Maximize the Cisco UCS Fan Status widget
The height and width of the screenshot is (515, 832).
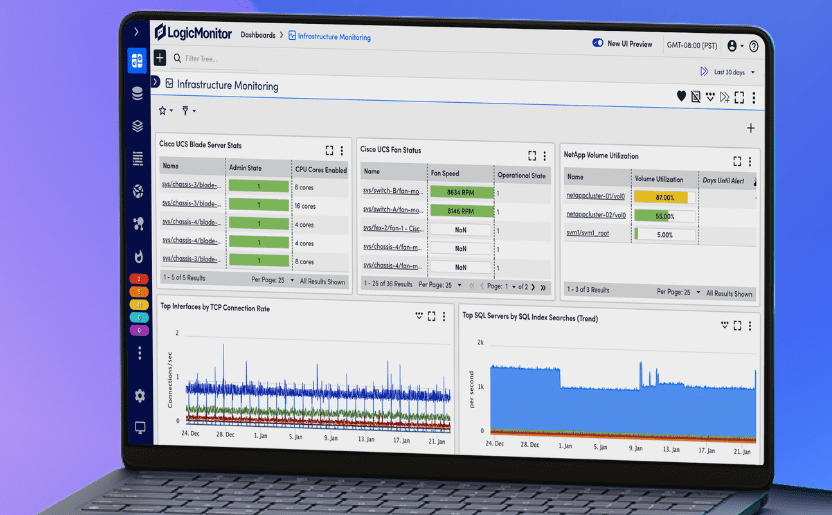tap(532, 155)
